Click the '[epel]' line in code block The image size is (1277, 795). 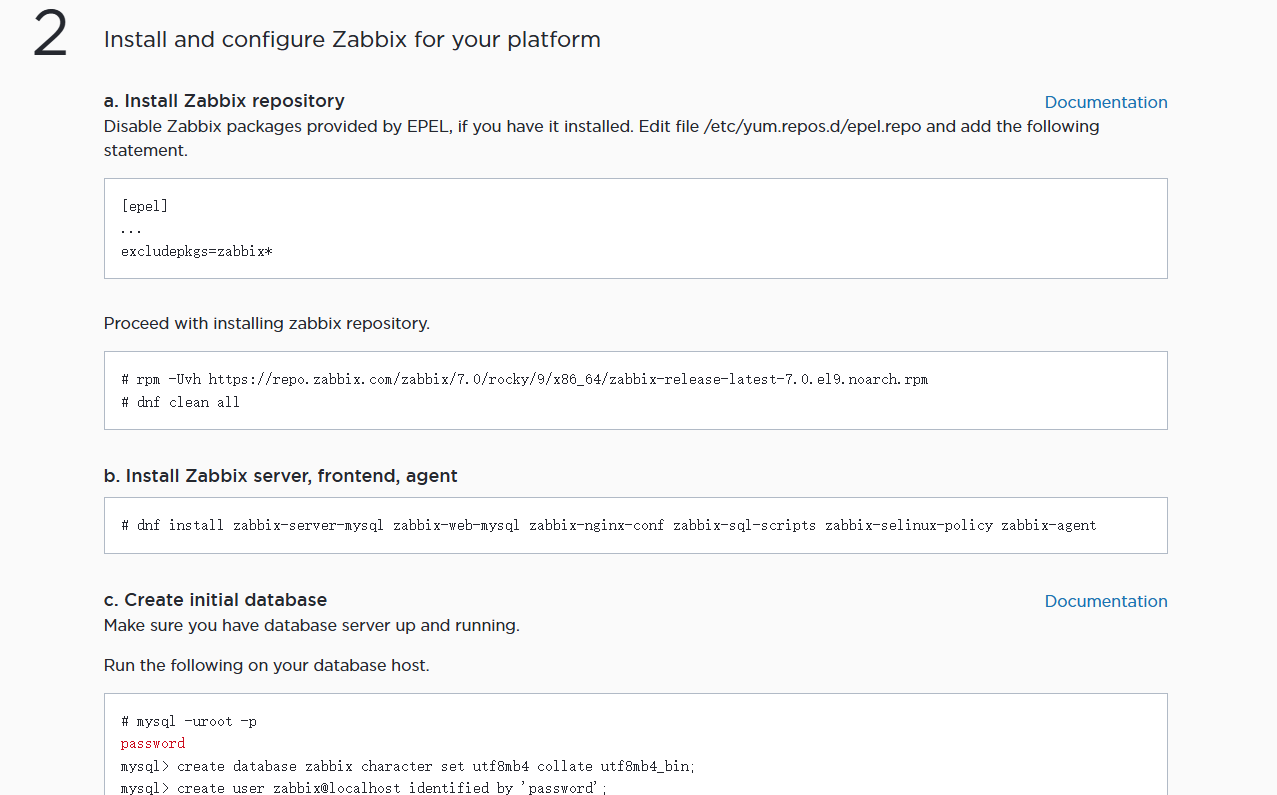[x=145, y=206]
